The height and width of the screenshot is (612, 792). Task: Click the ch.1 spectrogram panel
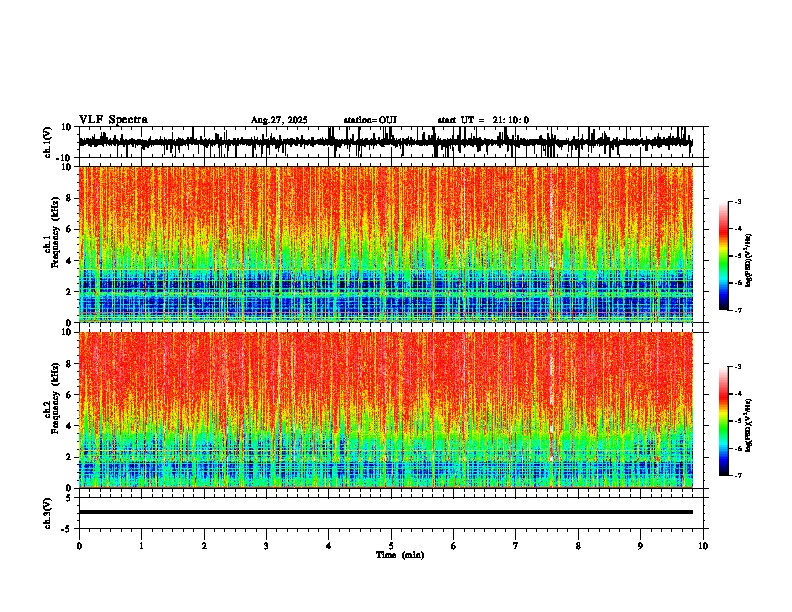385,244
